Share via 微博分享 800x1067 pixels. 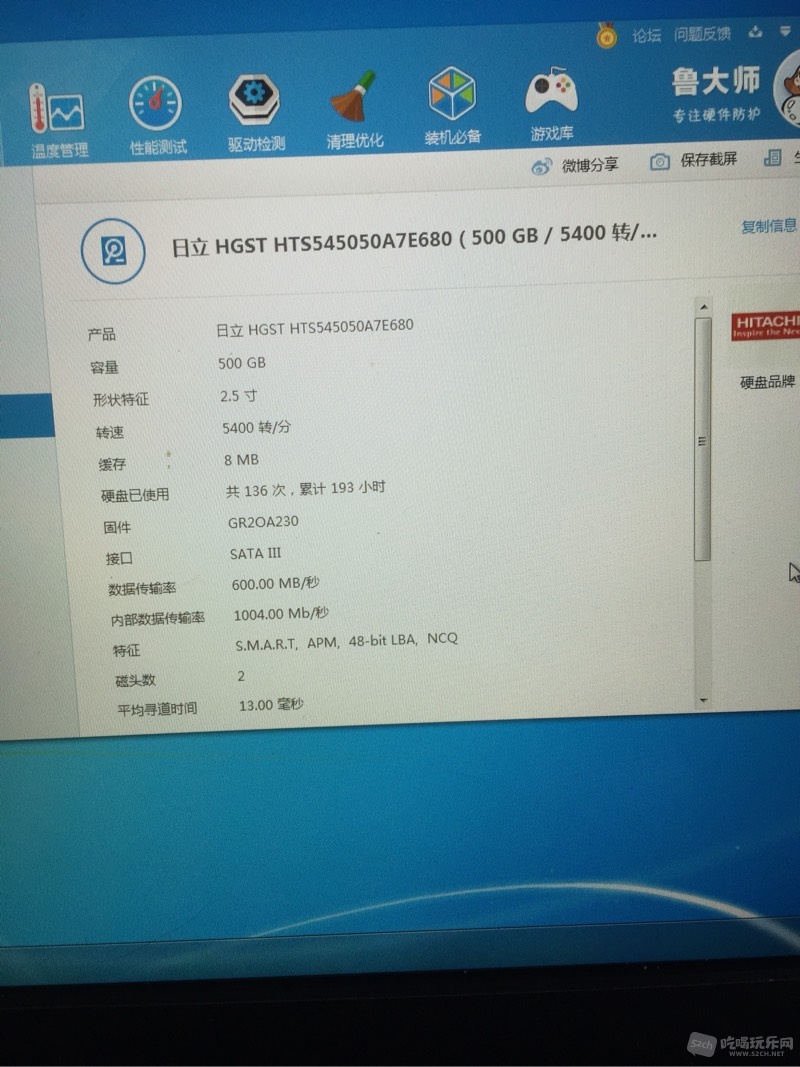[x=575, y=165]
